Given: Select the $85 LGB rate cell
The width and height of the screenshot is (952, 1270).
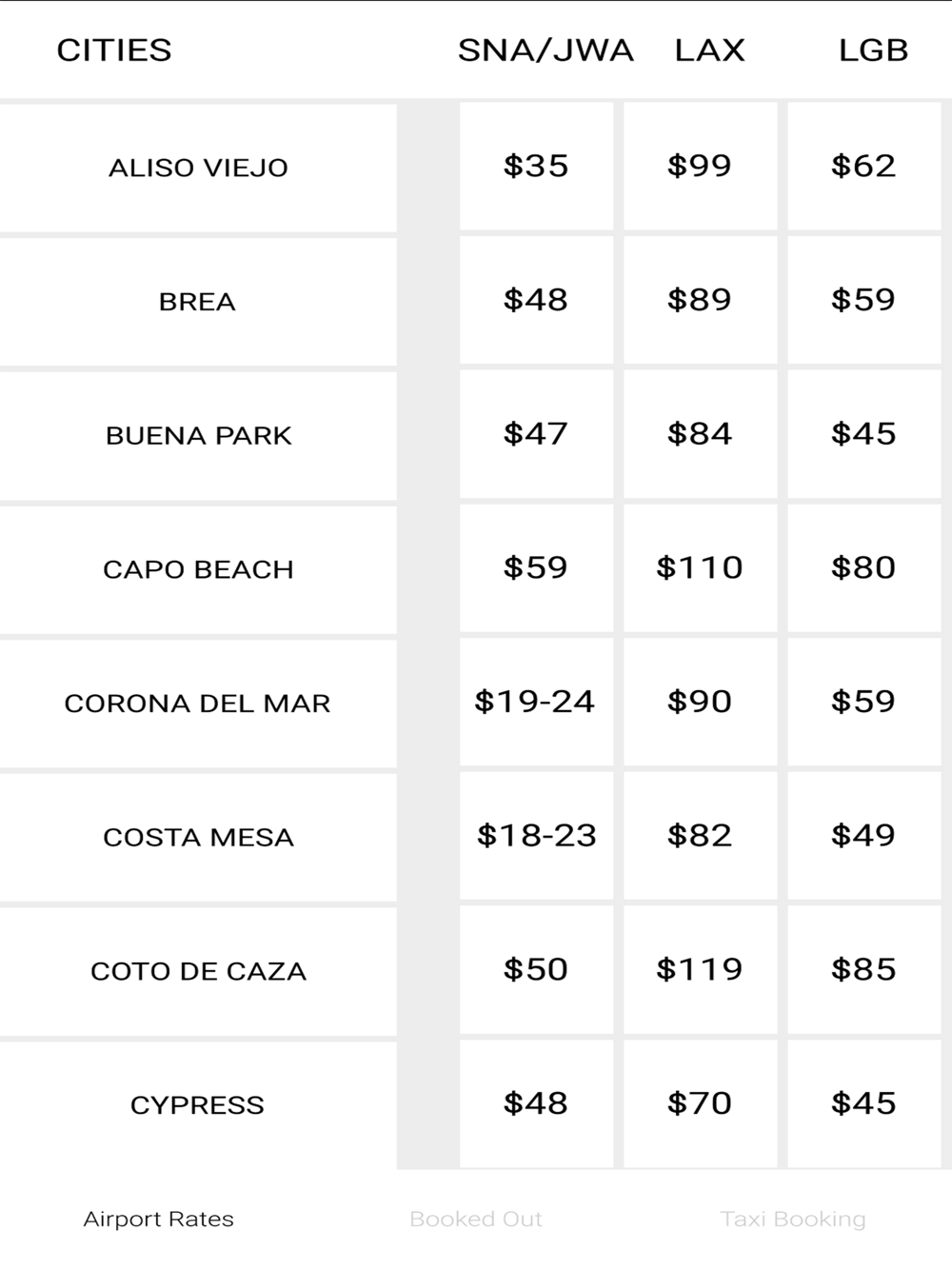Looking at the screenshot, I should [x=863, y=970].
